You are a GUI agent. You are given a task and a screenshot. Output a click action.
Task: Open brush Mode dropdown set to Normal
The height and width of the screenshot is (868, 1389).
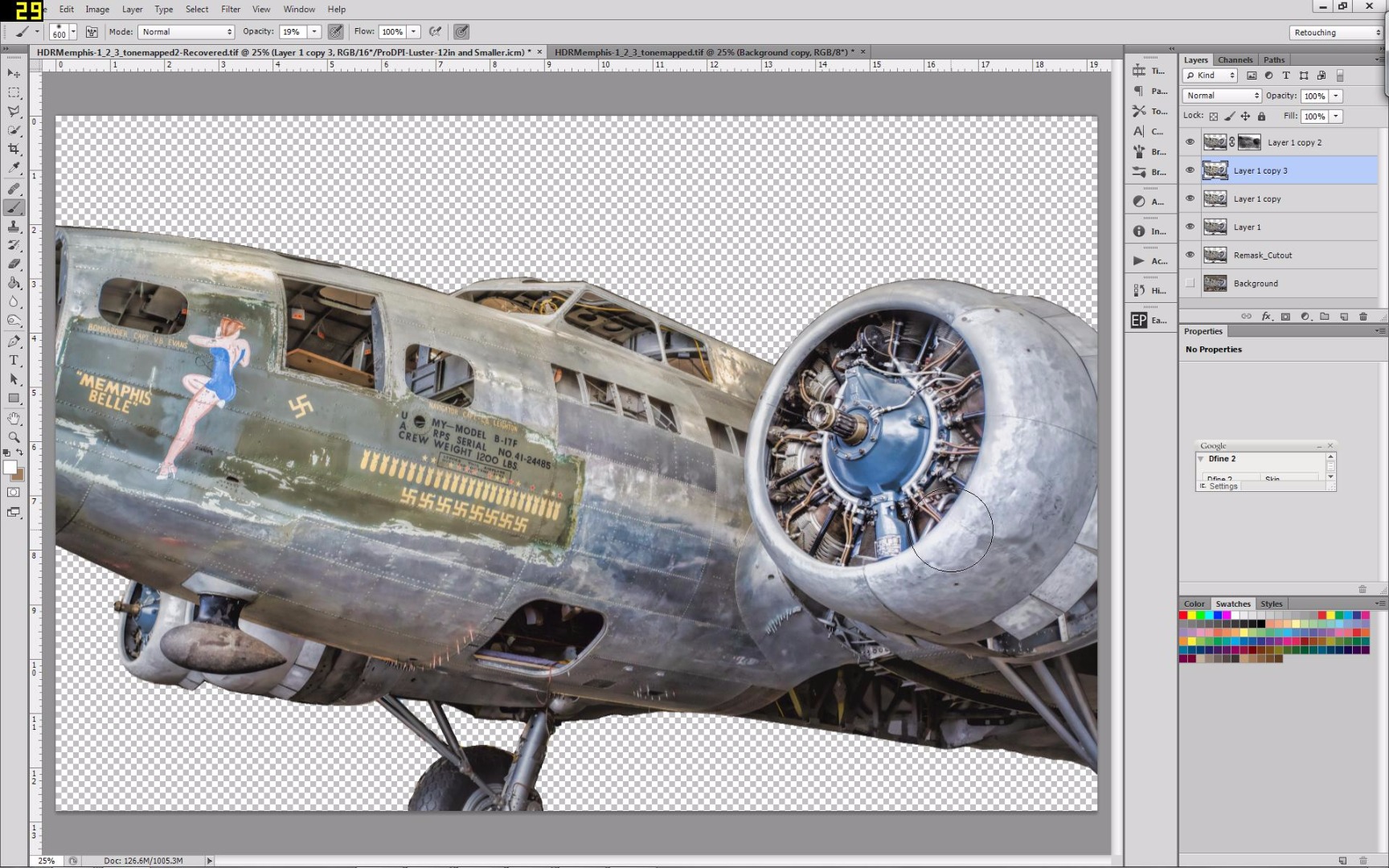pyautogui.click(x=186, y=32)
